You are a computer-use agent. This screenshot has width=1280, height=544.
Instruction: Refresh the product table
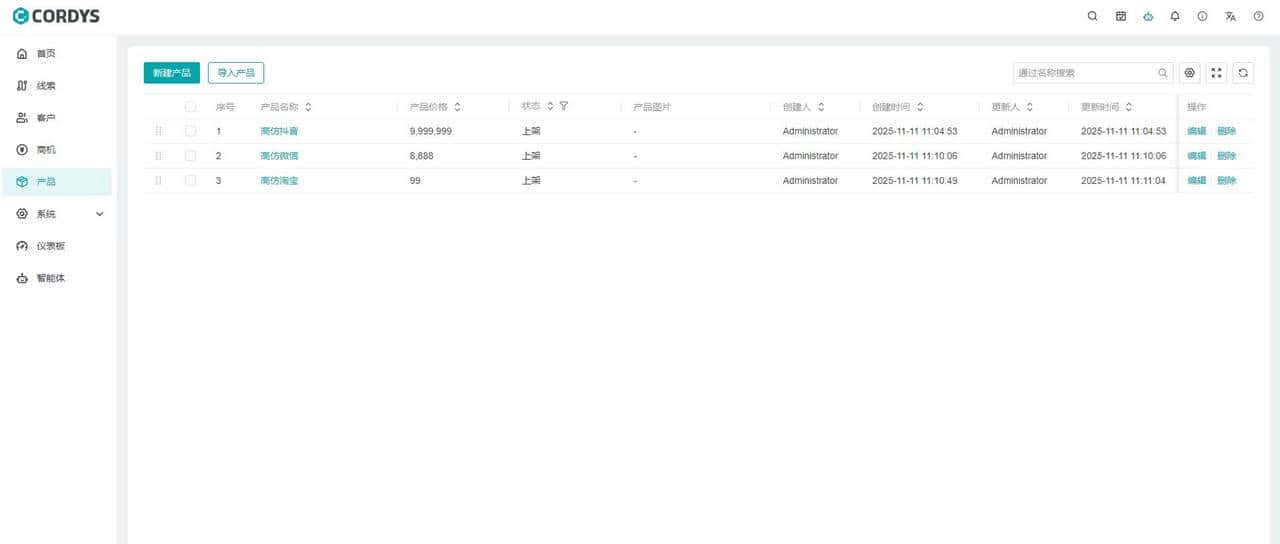point(1243,73)
